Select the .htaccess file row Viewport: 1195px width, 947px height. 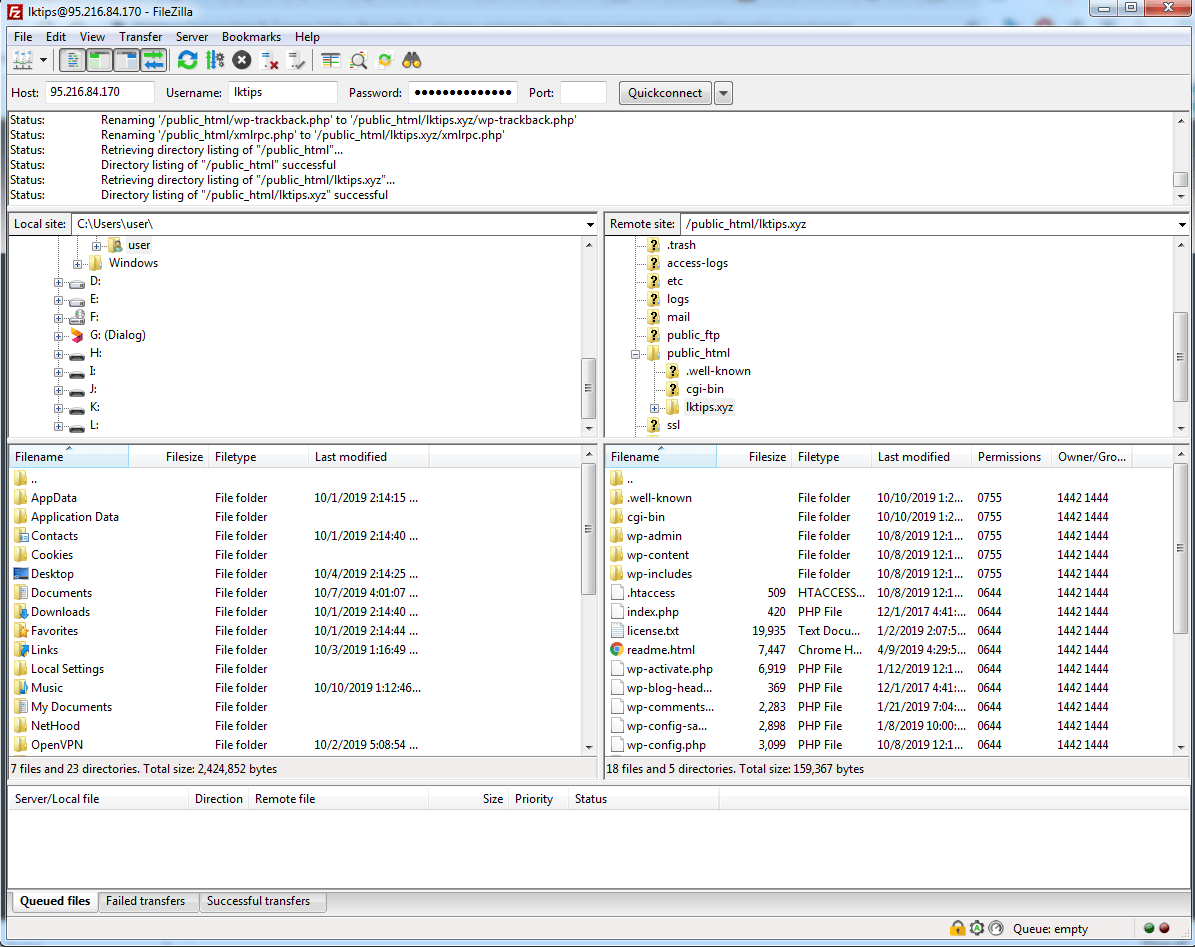coord(889,593)
